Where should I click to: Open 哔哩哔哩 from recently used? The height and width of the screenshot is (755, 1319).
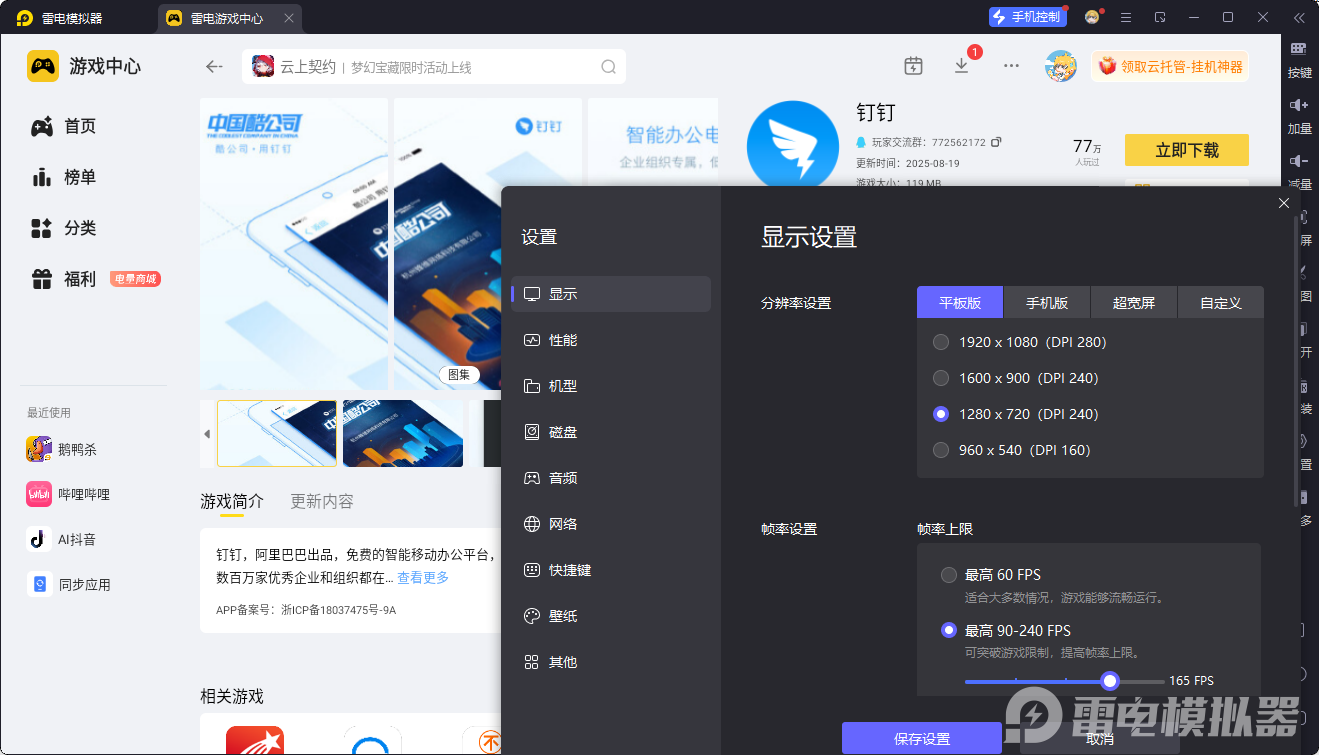[69, 494]
